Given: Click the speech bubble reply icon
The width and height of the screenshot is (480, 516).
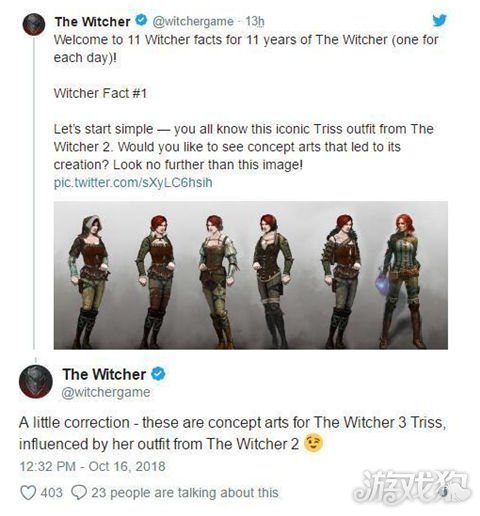Looking at the screenshot, I should tap(79, 492).
